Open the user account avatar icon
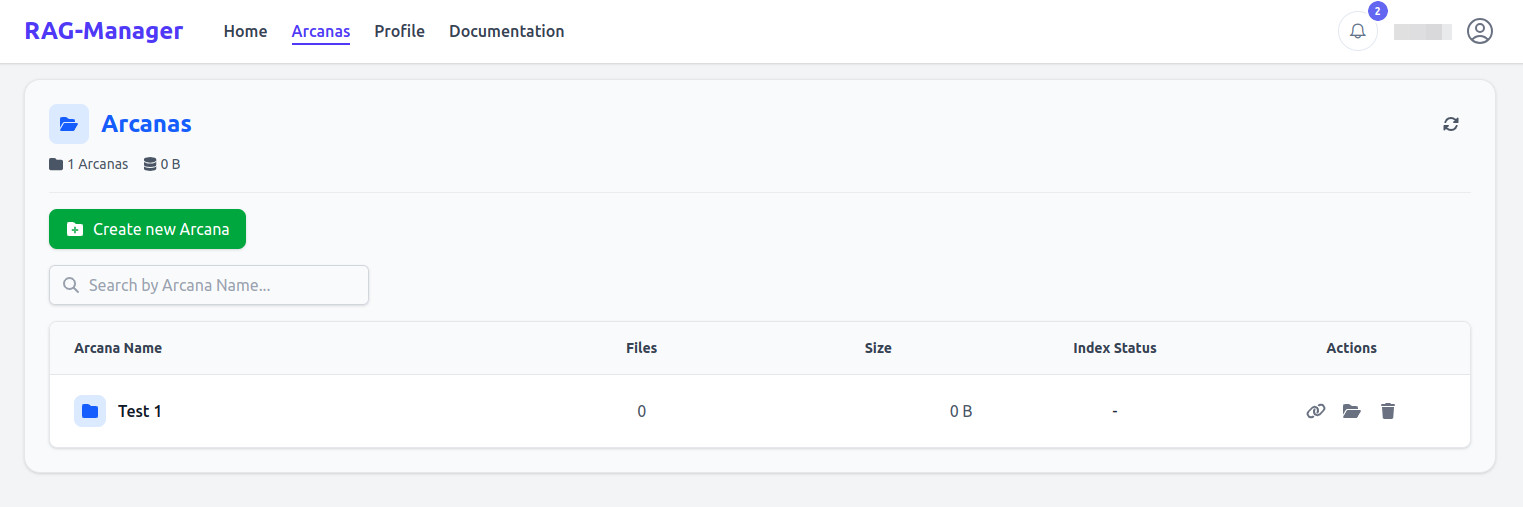Screen dimensions: 1523x507 click(1479, 31)
